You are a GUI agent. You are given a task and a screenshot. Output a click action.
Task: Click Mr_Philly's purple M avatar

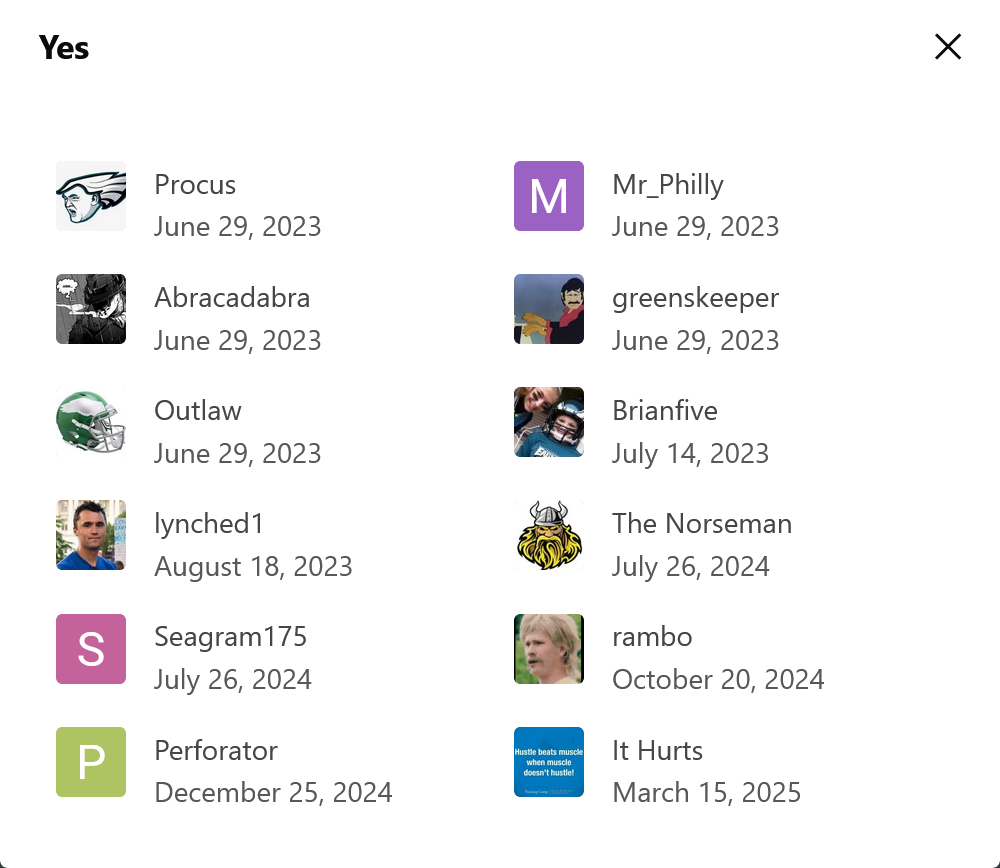[x=549, y=196]
